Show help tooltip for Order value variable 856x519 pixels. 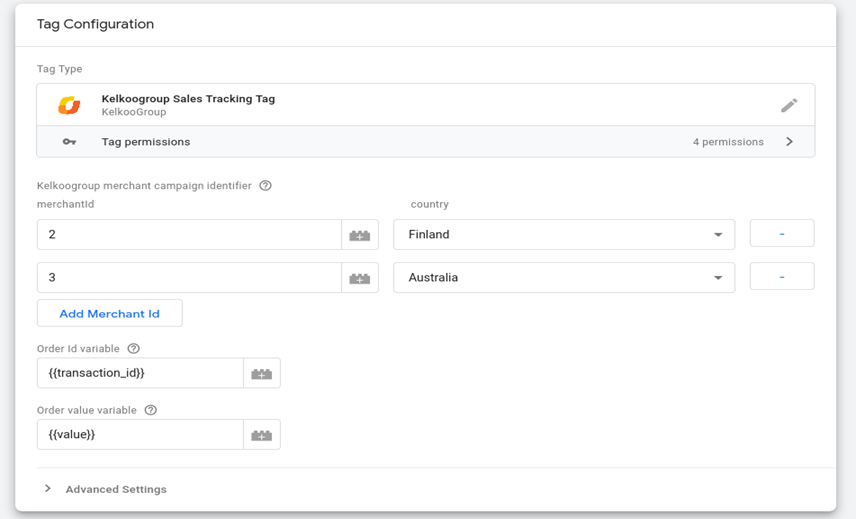click(x=151, y=410)
